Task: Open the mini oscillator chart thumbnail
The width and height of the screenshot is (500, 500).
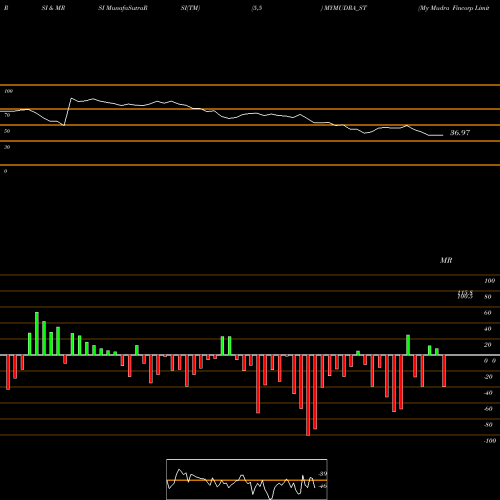Action: click(x=247, y=479)
